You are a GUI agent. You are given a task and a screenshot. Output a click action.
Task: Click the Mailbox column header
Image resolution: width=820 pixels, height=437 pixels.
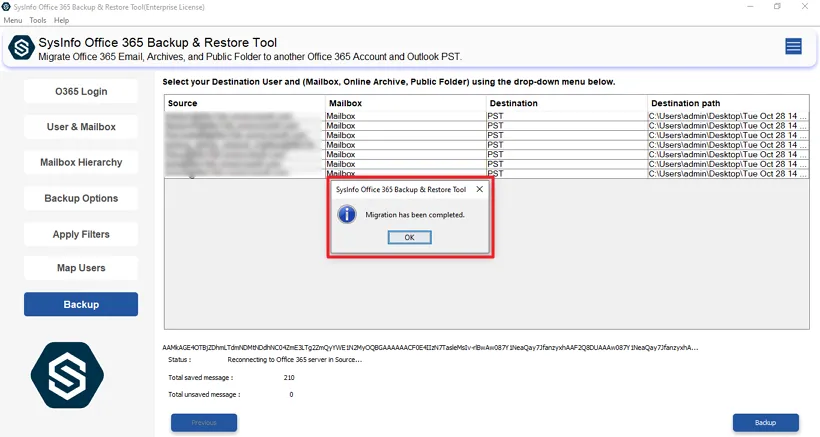pos(405,103)
